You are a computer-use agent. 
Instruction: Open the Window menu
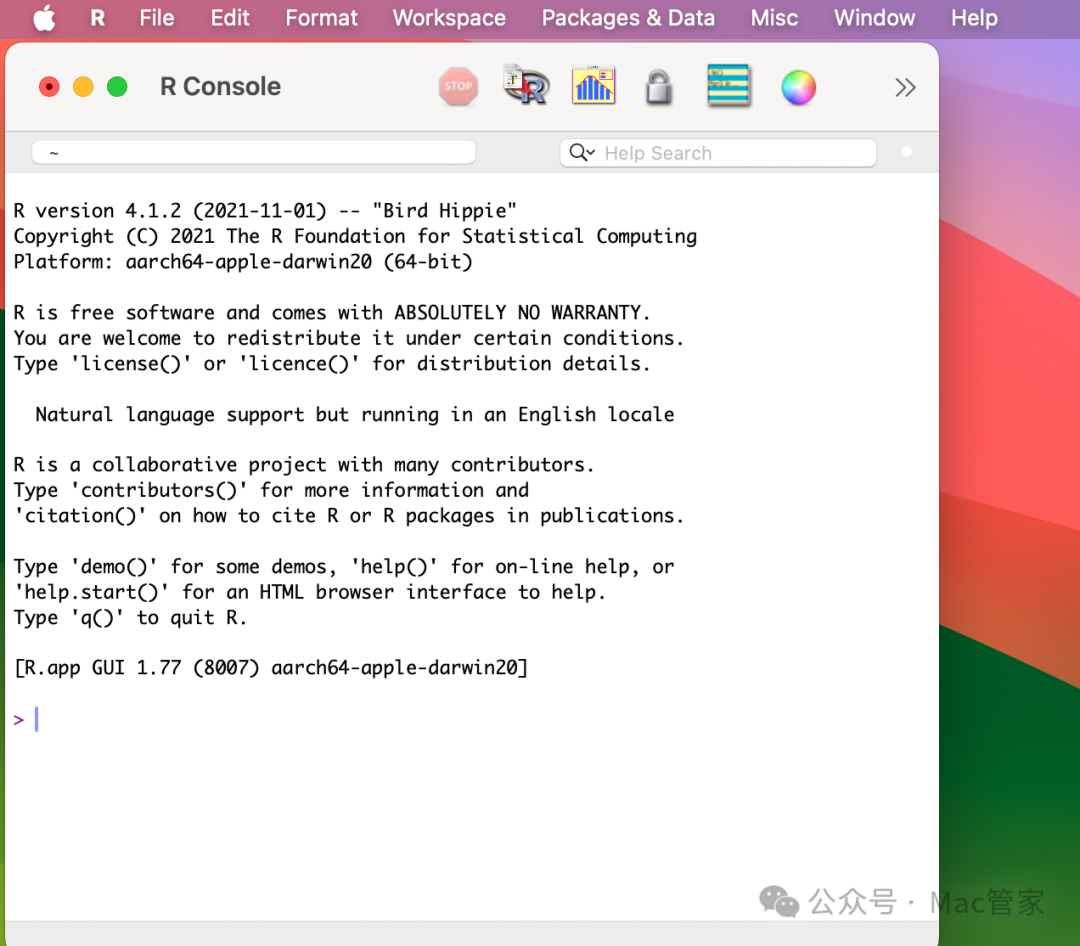874,18
